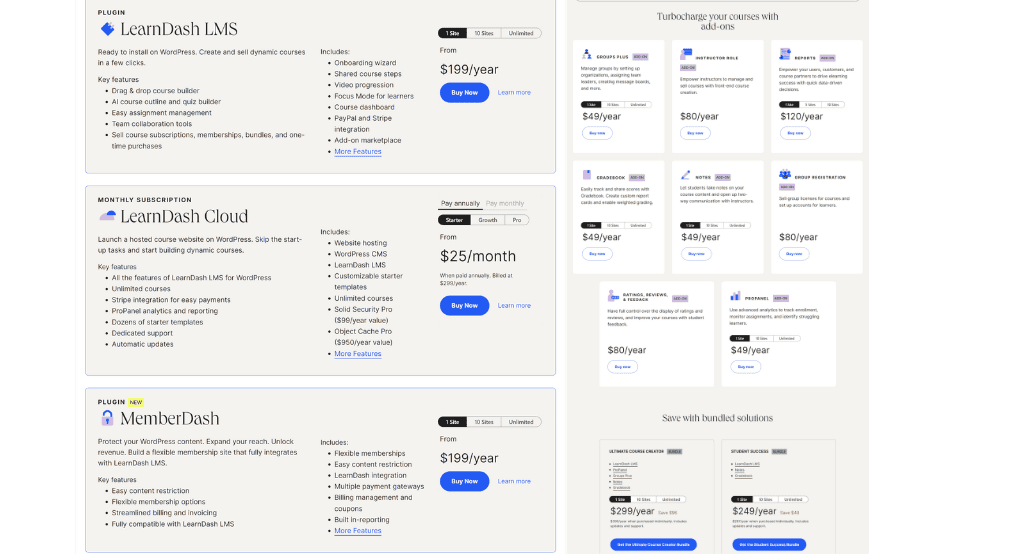Buy LearnDash LMS with Buy Now
Screen dimensions: 1024x554
coord(464,93)
